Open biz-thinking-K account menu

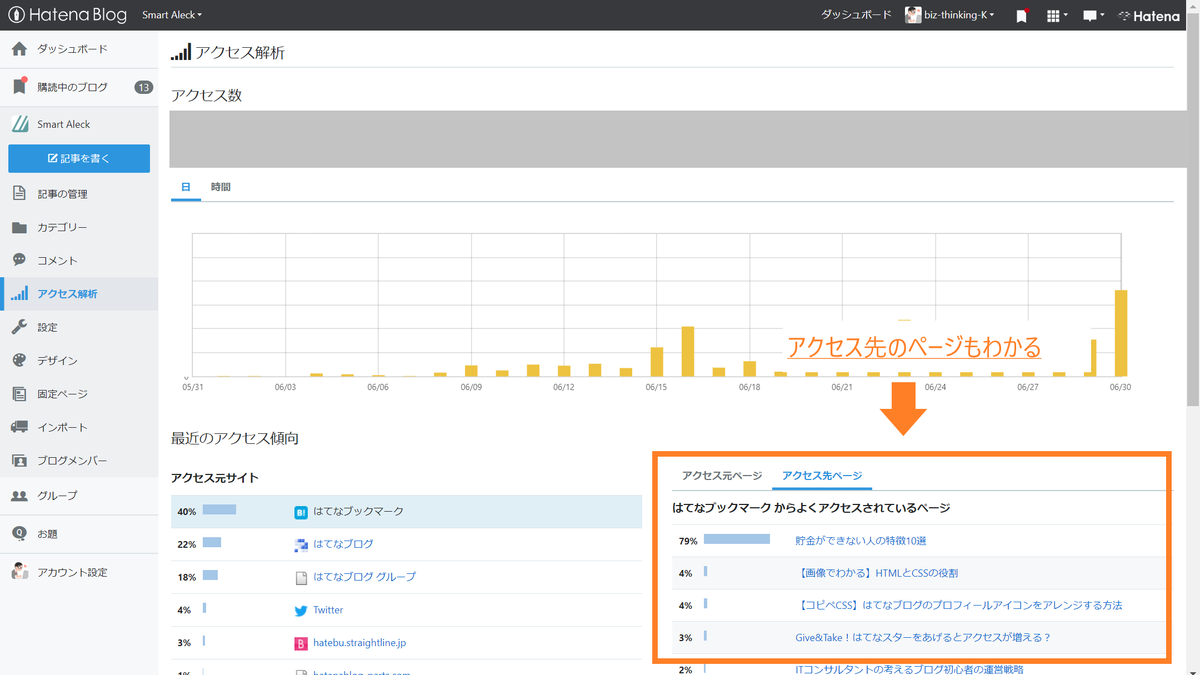[x=950, y=15]
